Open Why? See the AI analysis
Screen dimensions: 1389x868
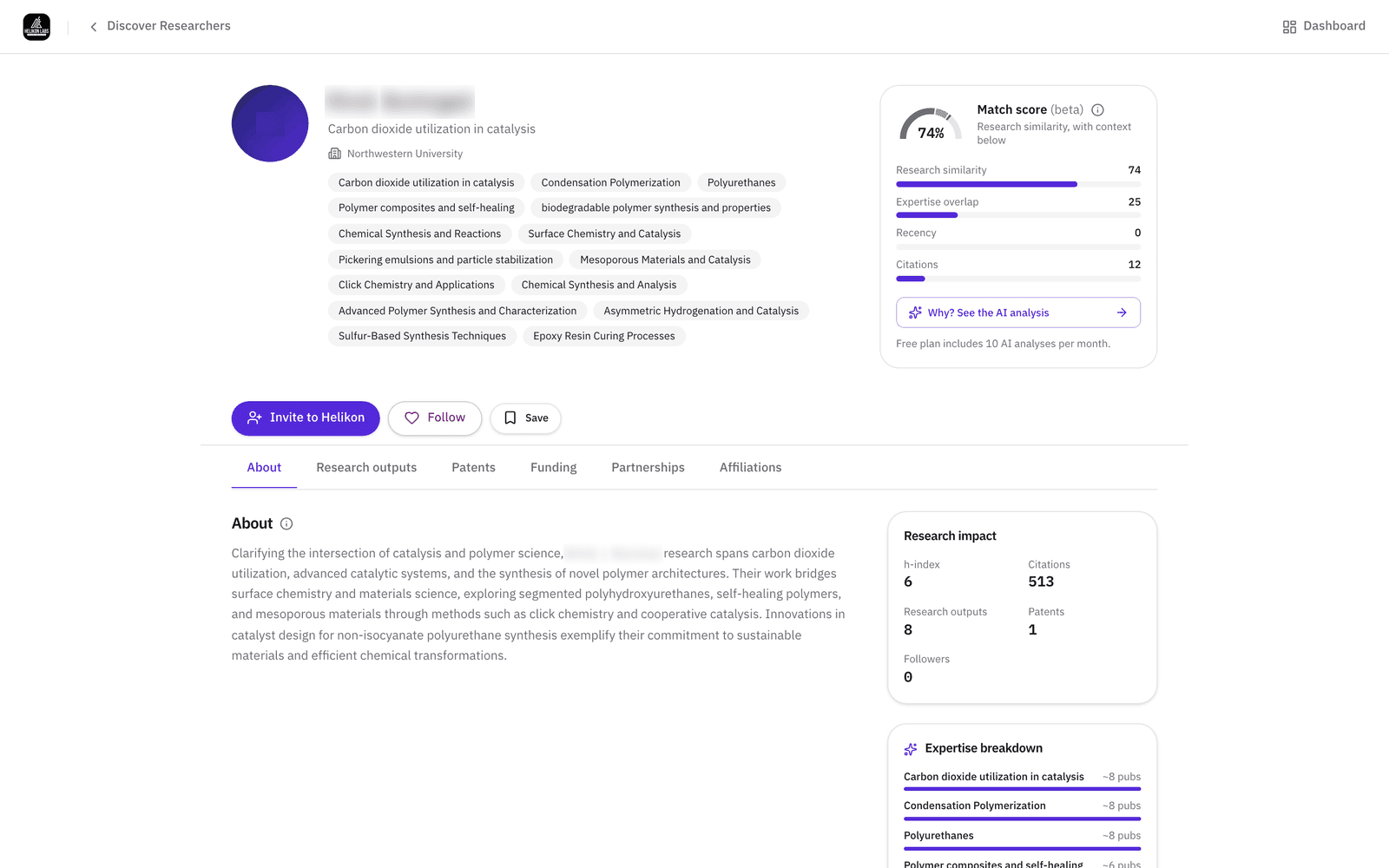tap(1018, 312)
